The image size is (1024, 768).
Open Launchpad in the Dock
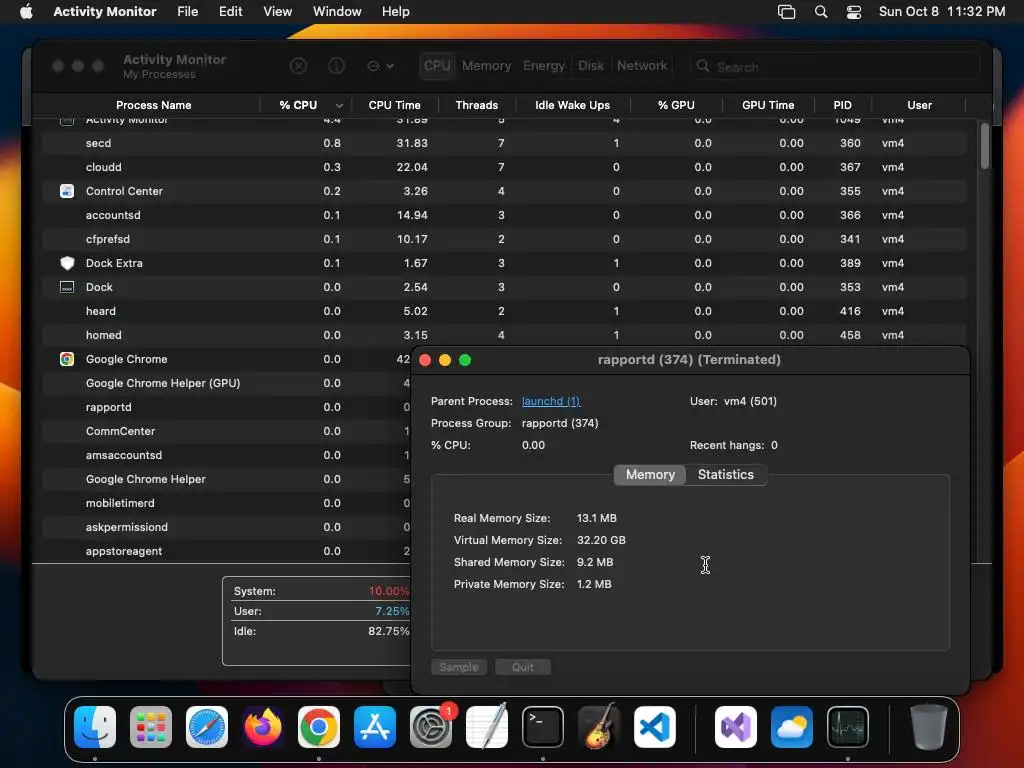pos(151,727)
